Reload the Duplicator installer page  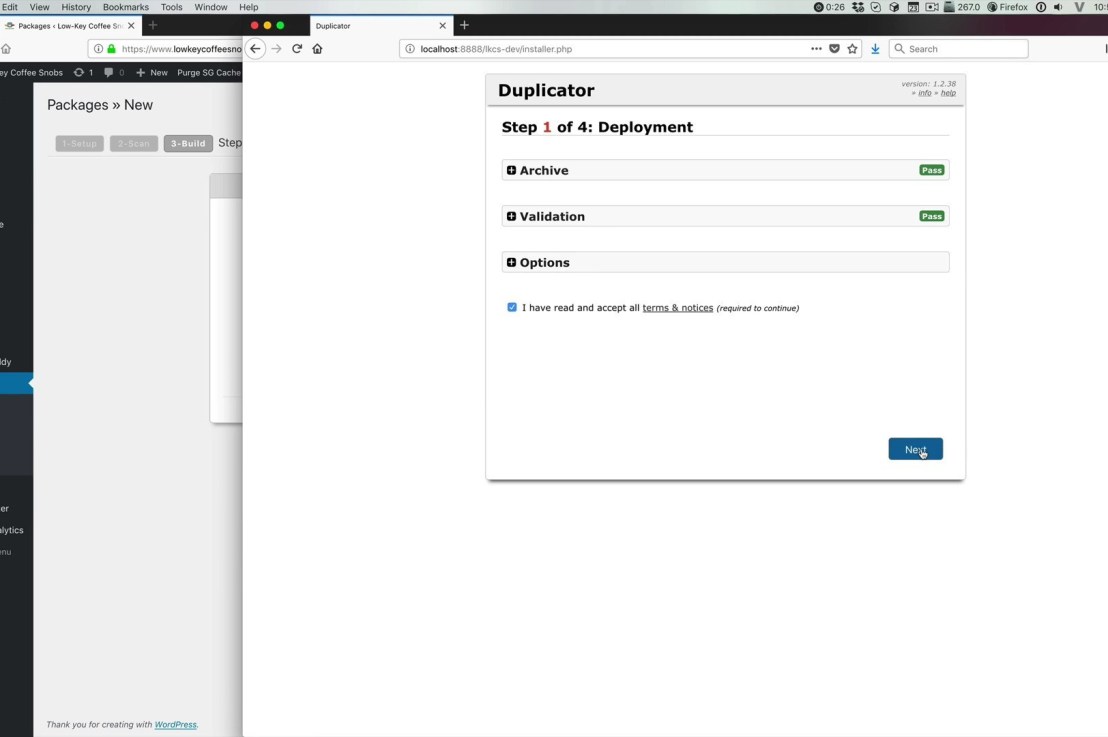coord(296,48)
